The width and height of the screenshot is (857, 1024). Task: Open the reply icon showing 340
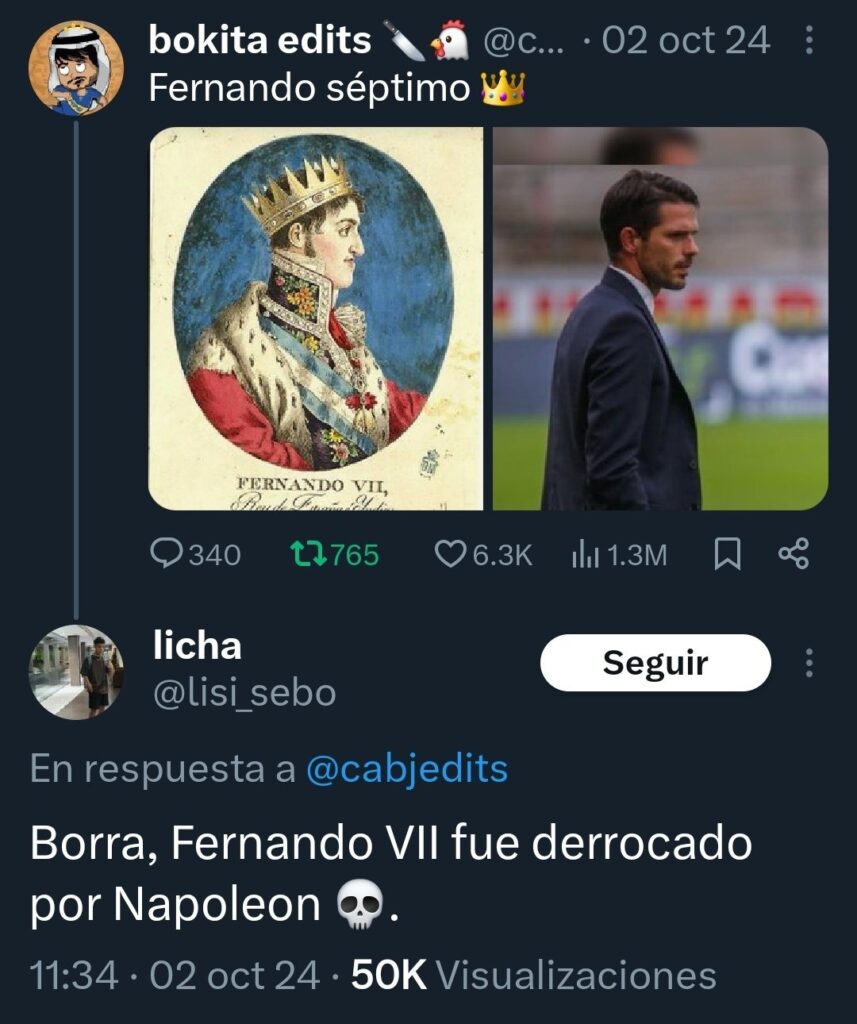coord(195,554)
